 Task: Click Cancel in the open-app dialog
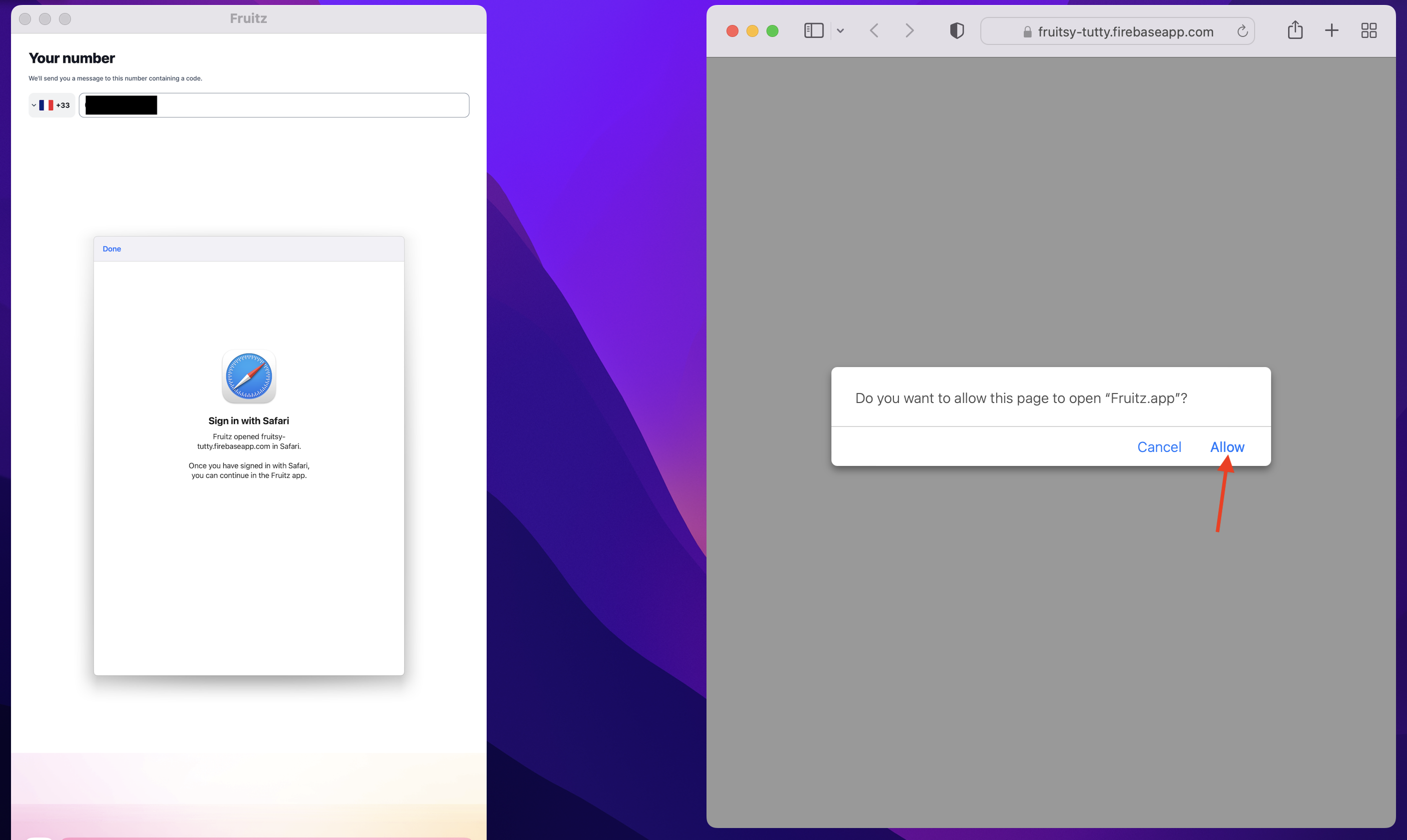1159,446
